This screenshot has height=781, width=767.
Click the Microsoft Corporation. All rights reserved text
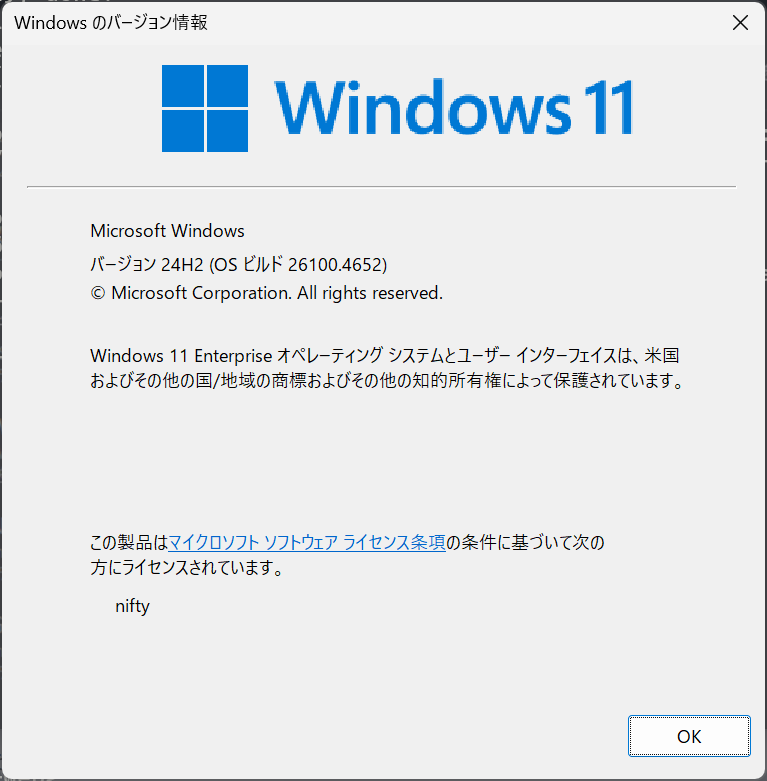click(x=277, y=293)
